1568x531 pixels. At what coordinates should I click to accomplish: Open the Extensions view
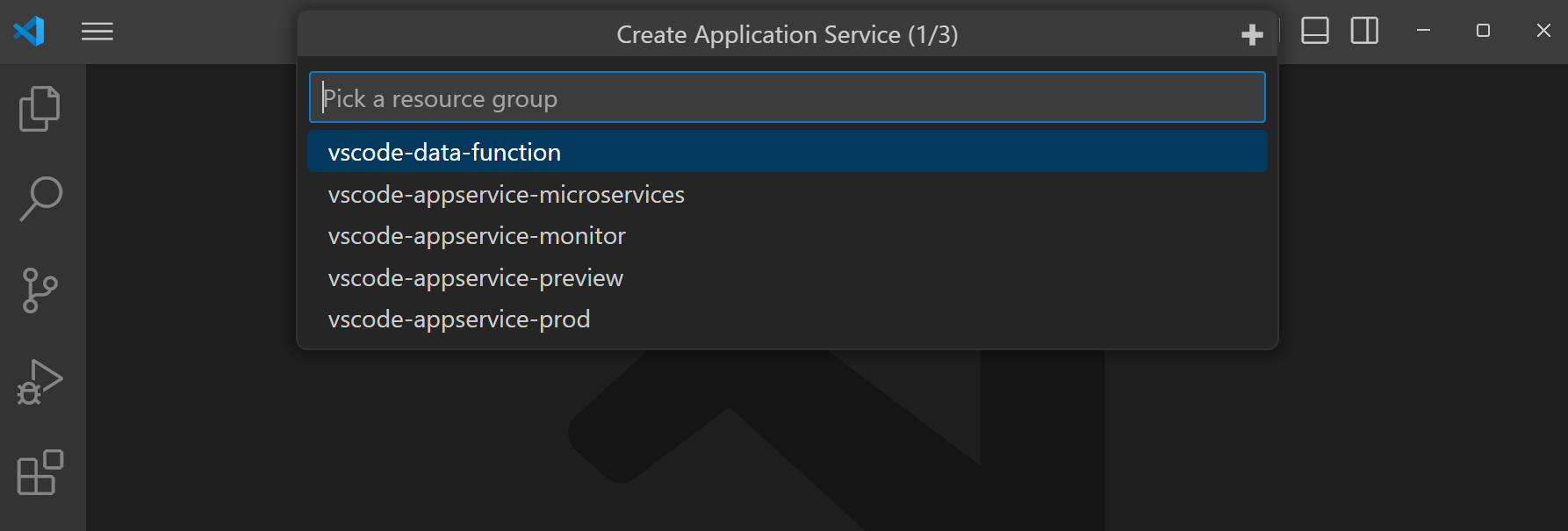[40, 473]
